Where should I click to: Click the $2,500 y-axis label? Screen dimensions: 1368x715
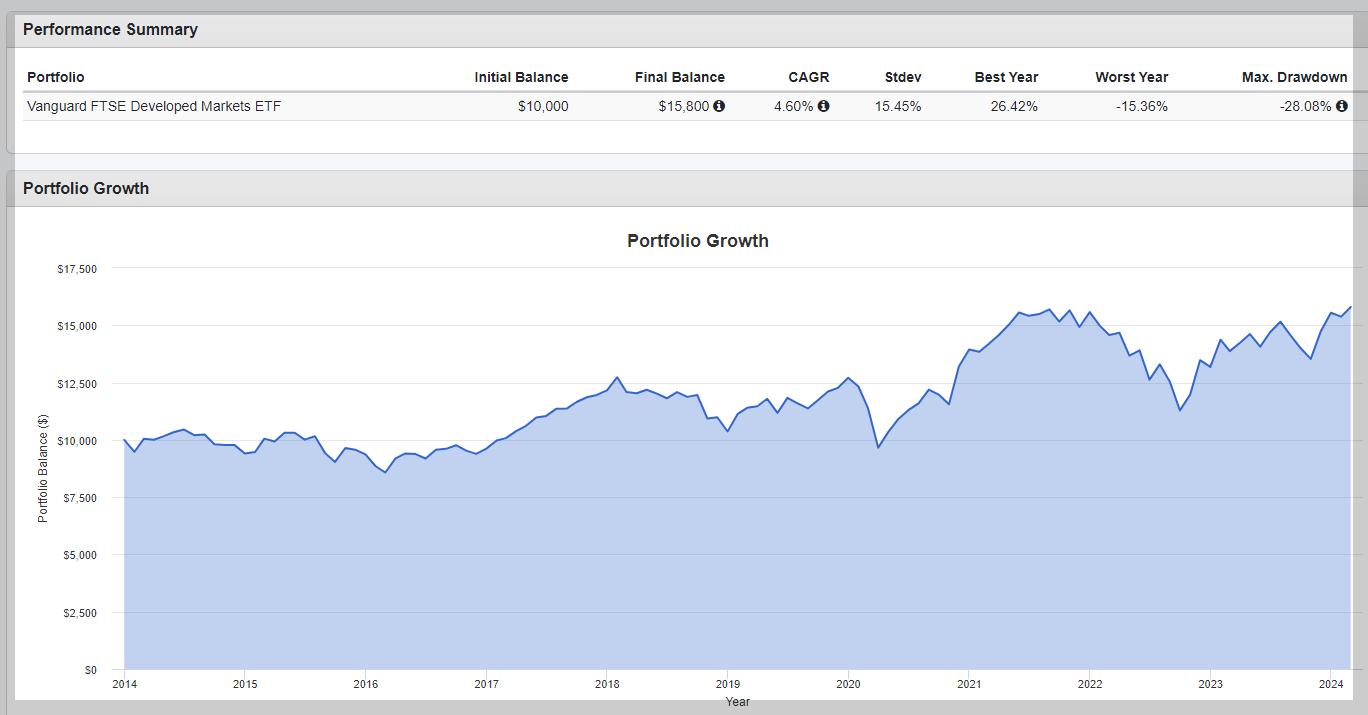click(80, 613)
